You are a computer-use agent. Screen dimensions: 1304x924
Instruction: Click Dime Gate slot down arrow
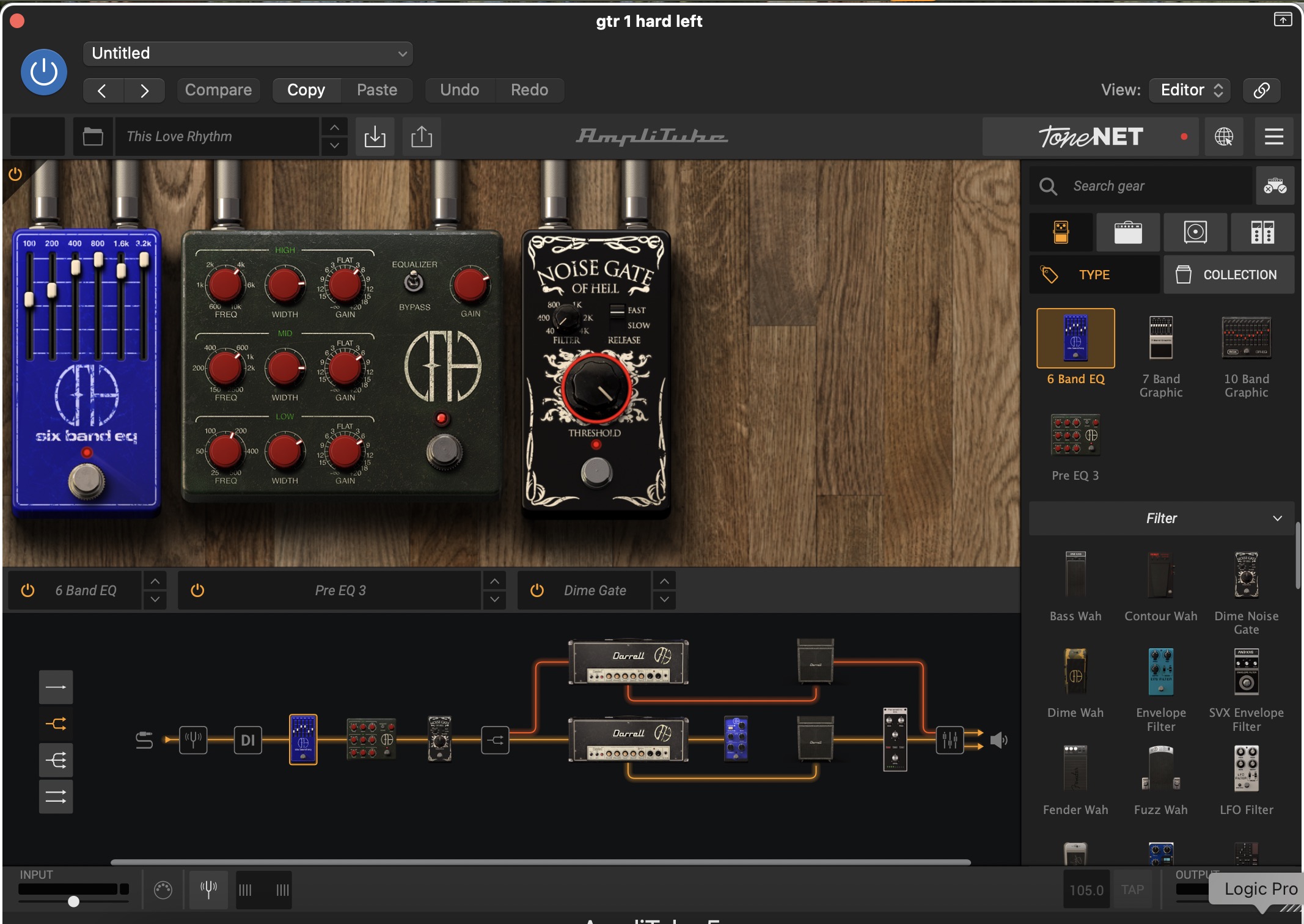(664, 599)
